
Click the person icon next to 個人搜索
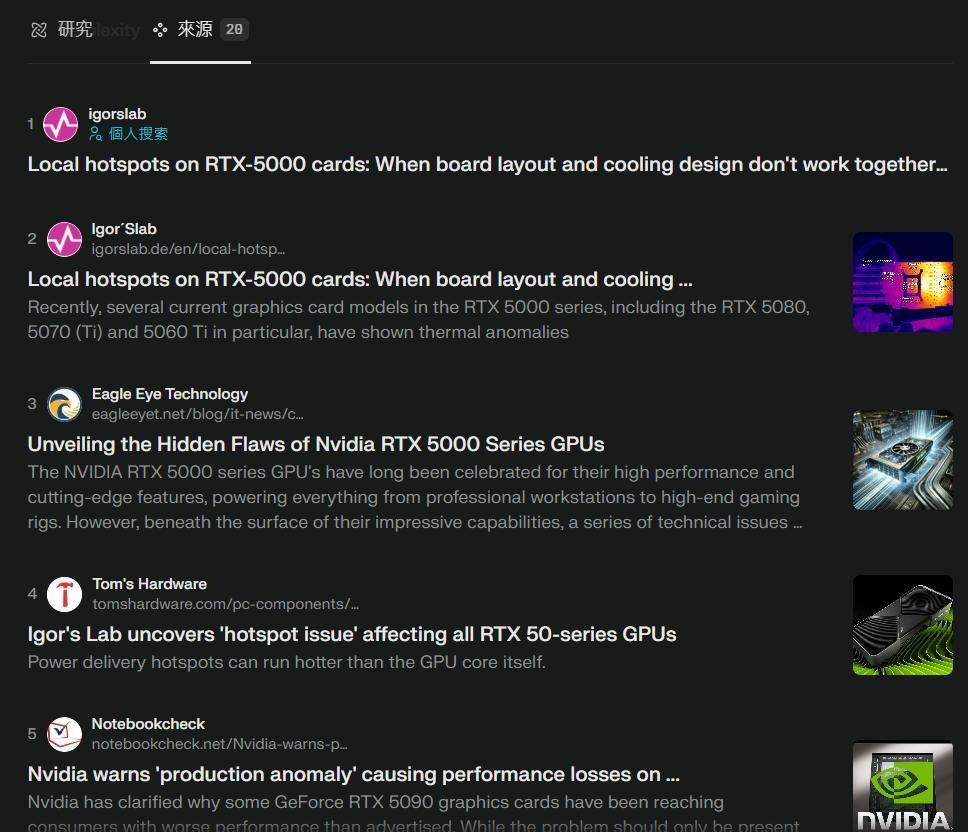click(x=96, y=134)
